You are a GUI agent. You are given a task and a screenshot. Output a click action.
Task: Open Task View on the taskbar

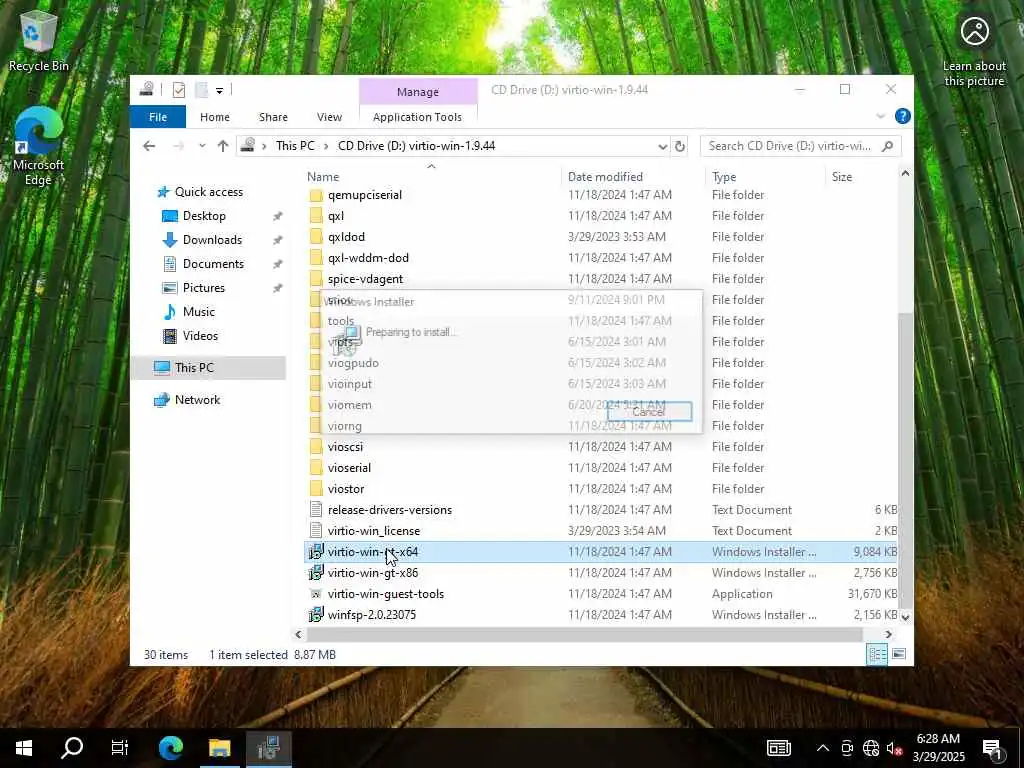pos(120,747)
